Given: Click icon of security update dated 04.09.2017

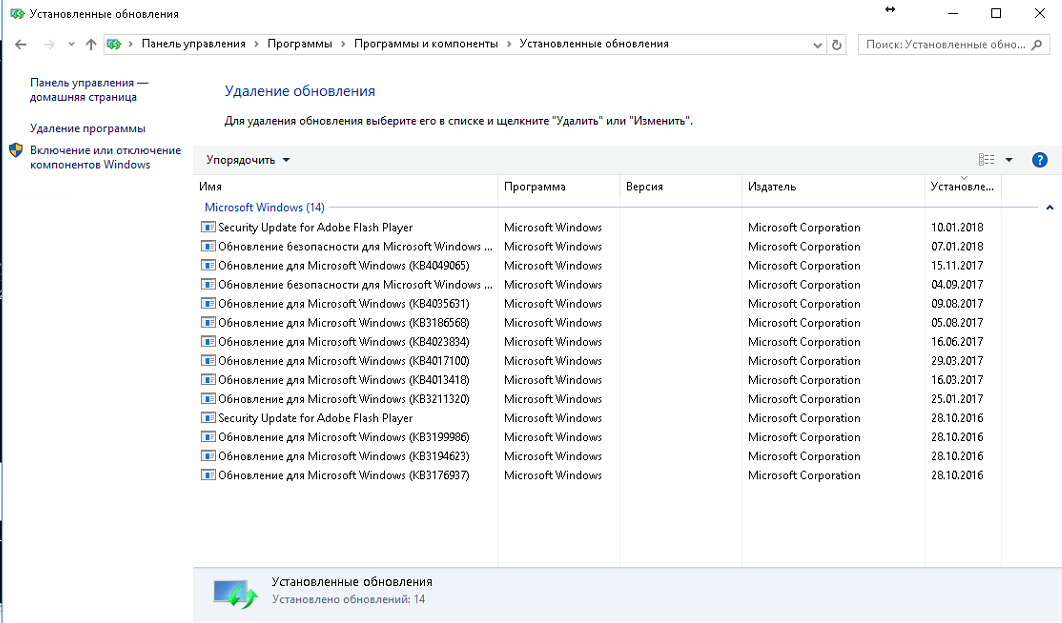Looking at the screenshot, I should pos(208,284).
